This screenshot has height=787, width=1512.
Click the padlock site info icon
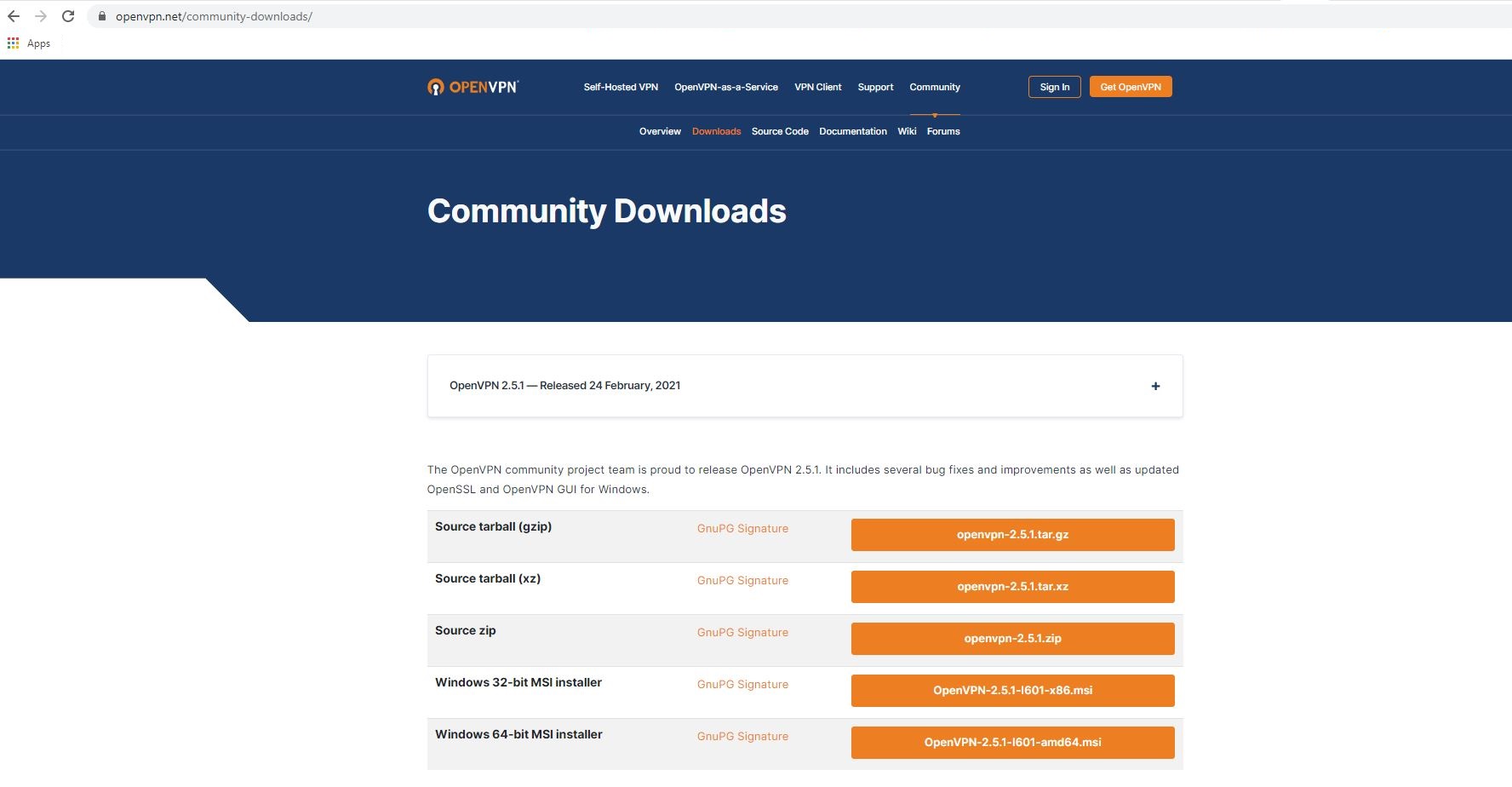(x=102, y=16)
